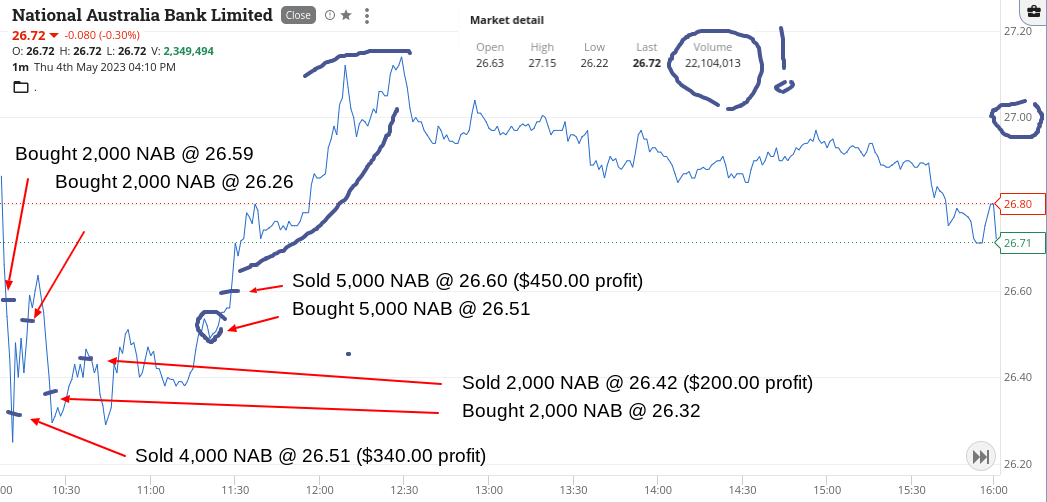Screen dimensions: 1047x502
Task: Click the Close button beside the stock title
Action: coord(298,15)
